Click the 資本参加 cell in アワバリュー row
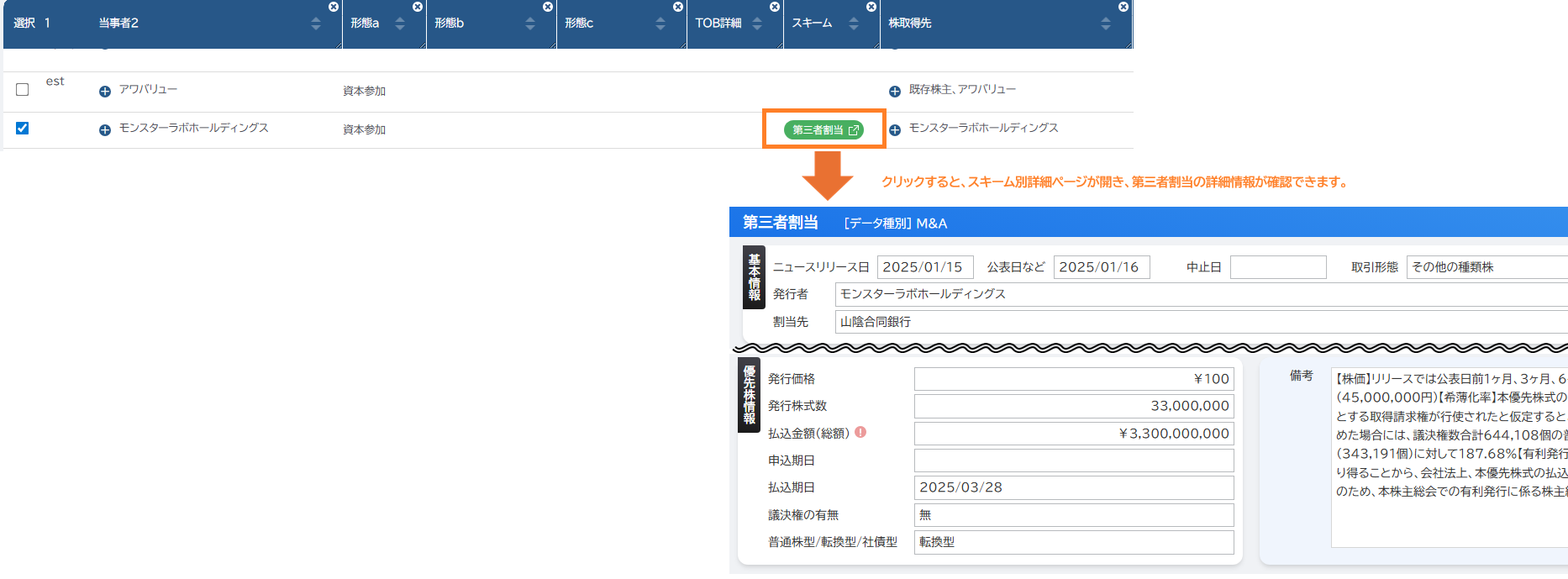The image size is (1568, 579). (x=364, y=91)
